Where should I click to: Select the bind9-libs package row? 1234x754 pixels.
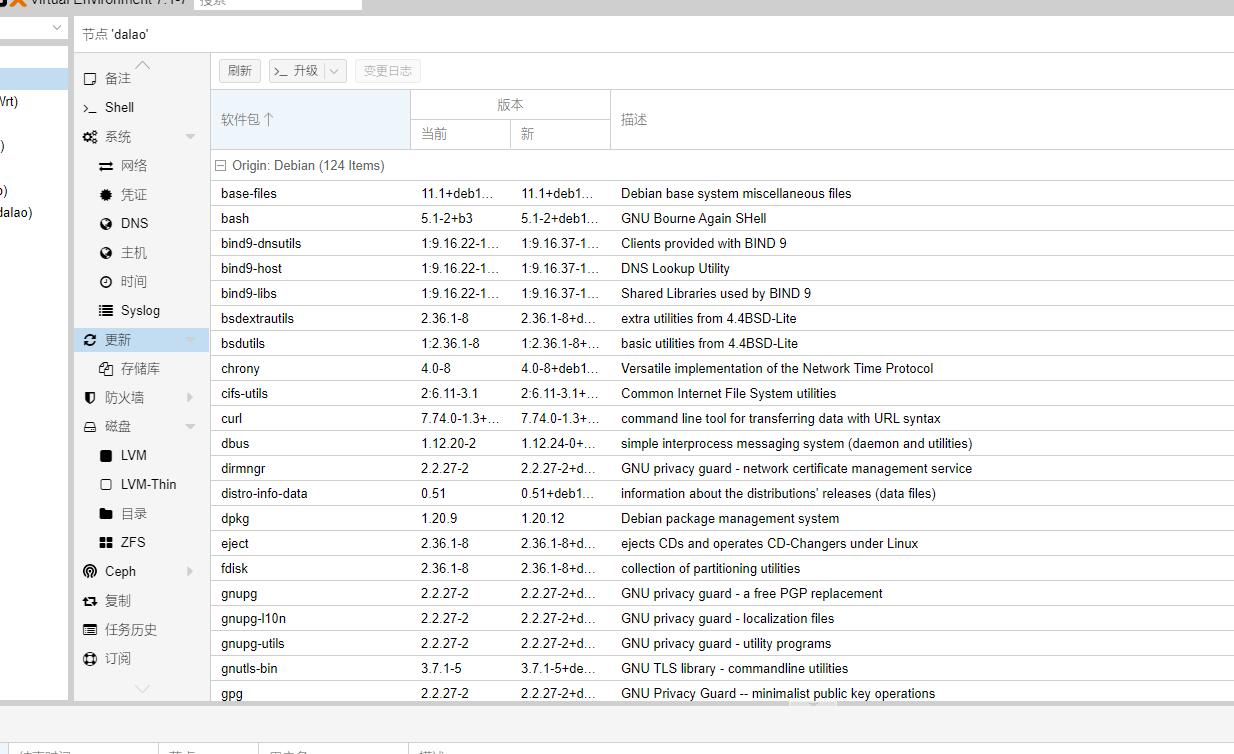722,293
